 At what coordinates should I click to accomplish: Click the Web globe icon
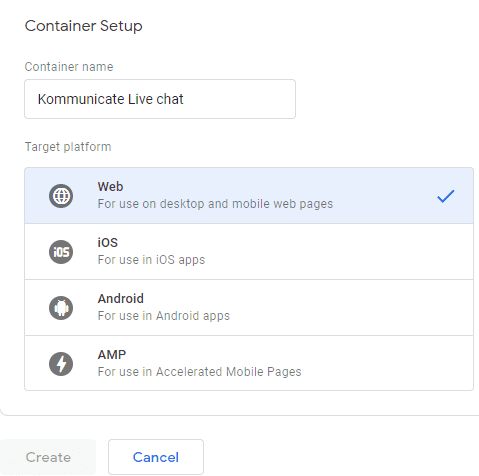pyautogui.click(x=61, y=196)
